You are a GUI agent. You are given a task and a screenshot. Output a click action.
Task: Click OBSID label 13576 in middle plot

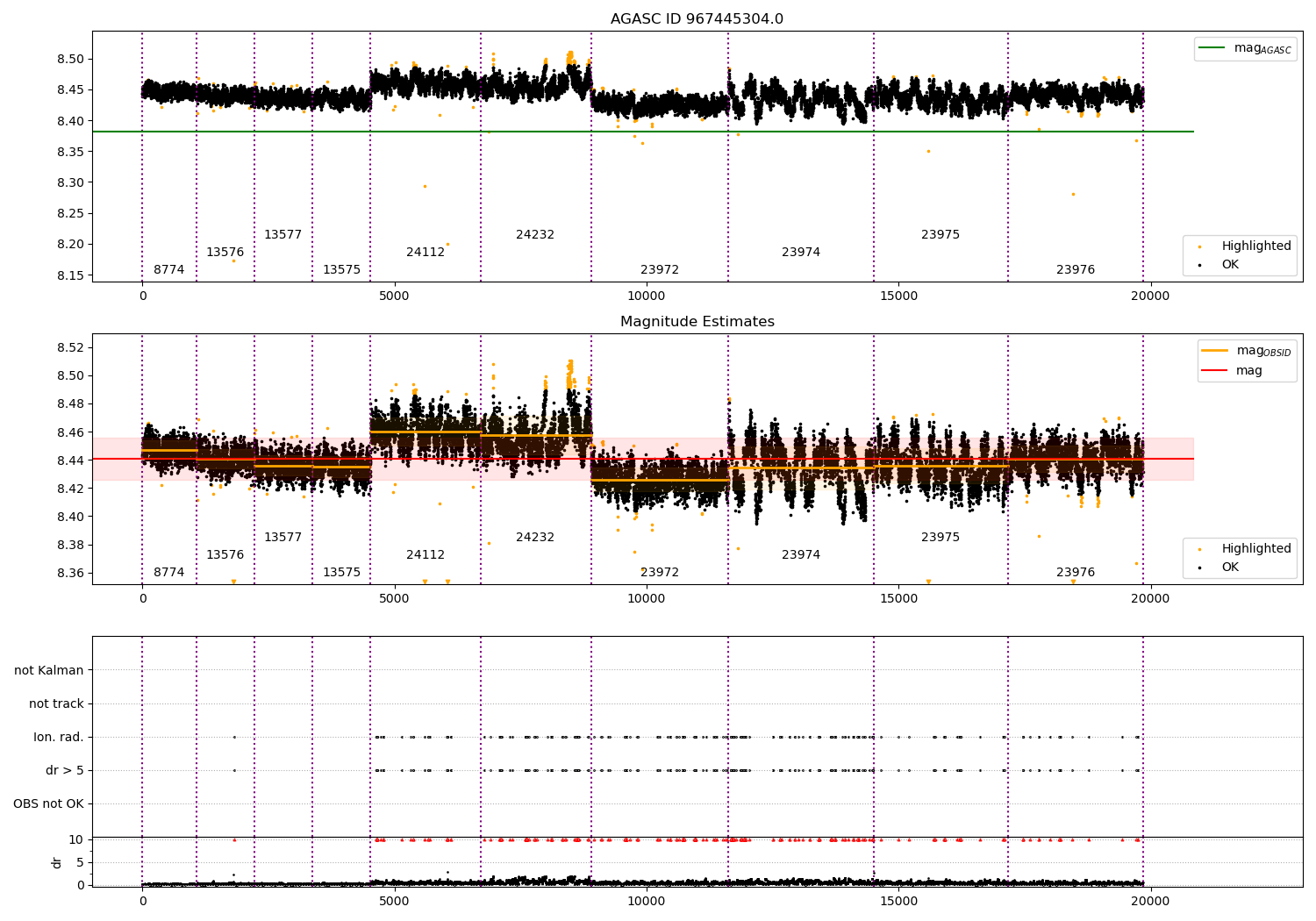225,555
